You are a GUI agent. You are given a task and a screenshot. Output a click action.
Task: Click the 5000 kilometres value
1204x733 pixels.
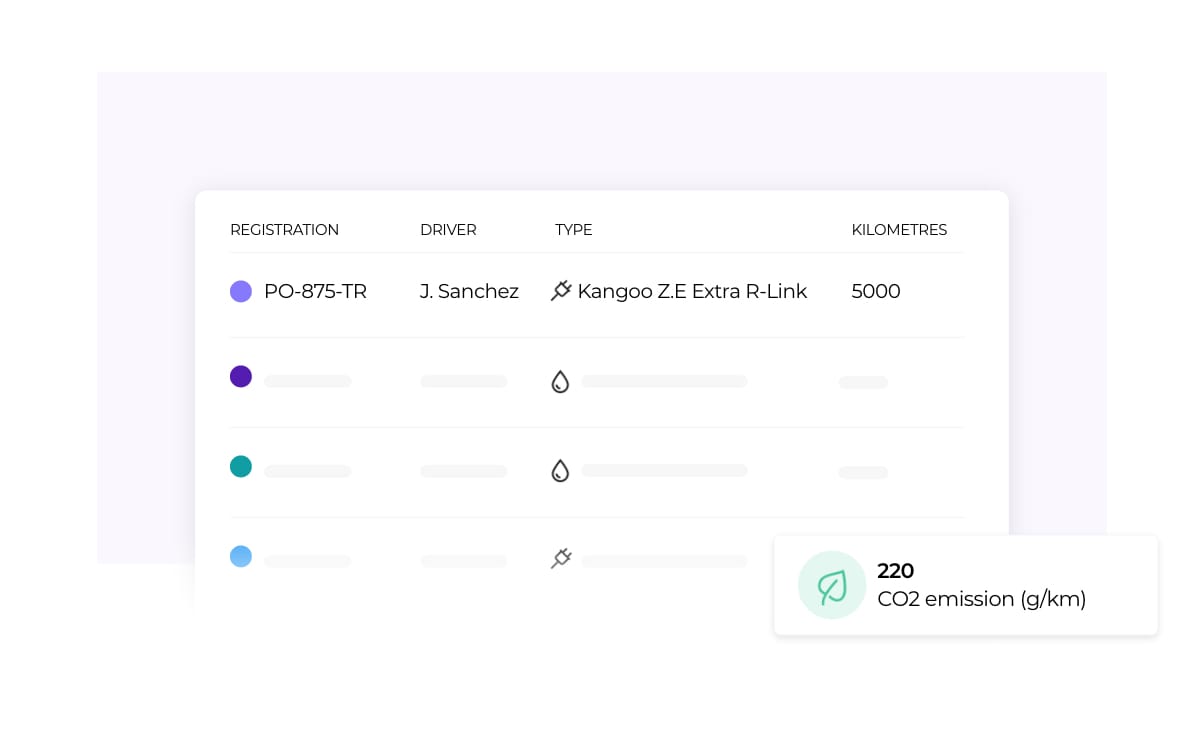tap(876, 292)
